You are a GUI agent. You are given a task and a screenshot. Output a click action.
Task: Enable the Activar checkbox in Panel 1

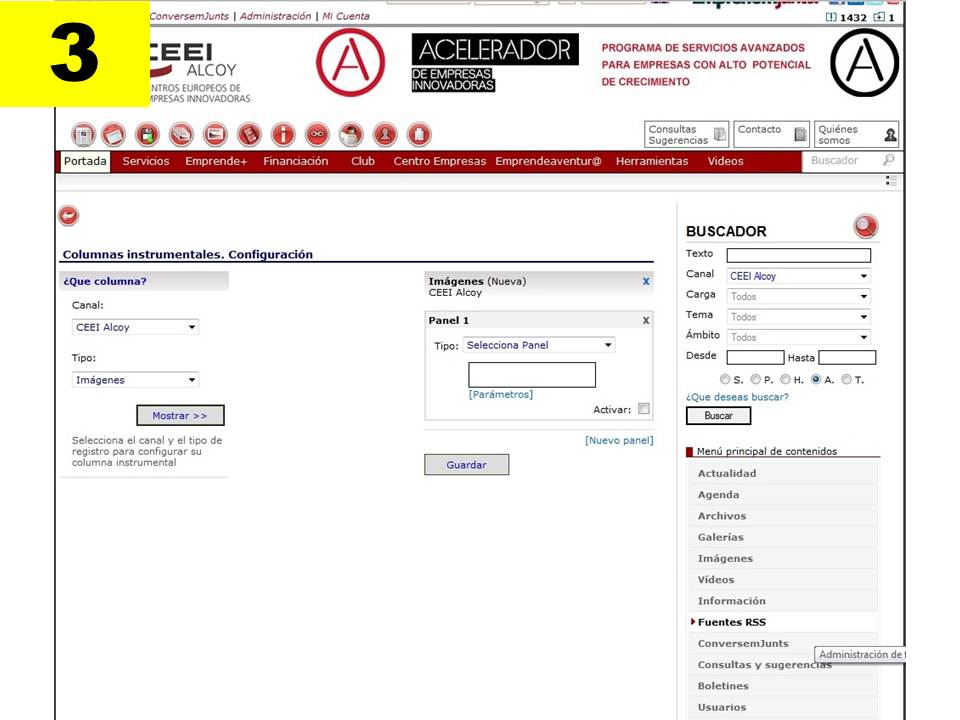click(643, 409)
